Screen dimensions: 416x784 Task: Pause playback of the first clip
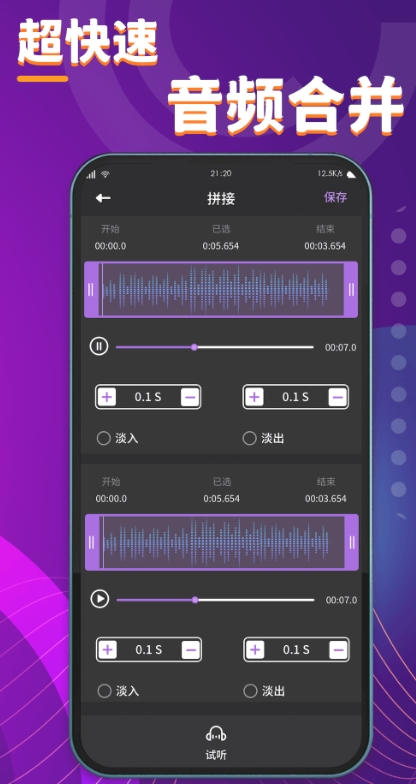pyautogui.click(x=99, y=346)
